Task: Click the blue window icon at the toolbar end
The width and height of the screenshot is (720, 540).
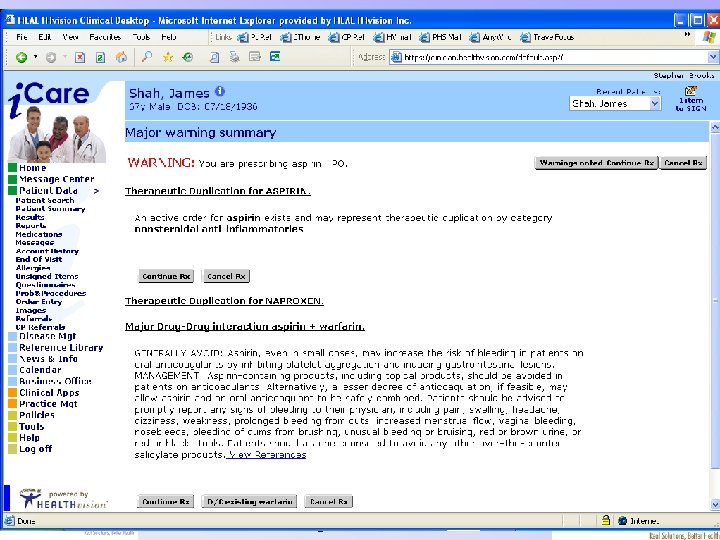Action: pos(275,57)
